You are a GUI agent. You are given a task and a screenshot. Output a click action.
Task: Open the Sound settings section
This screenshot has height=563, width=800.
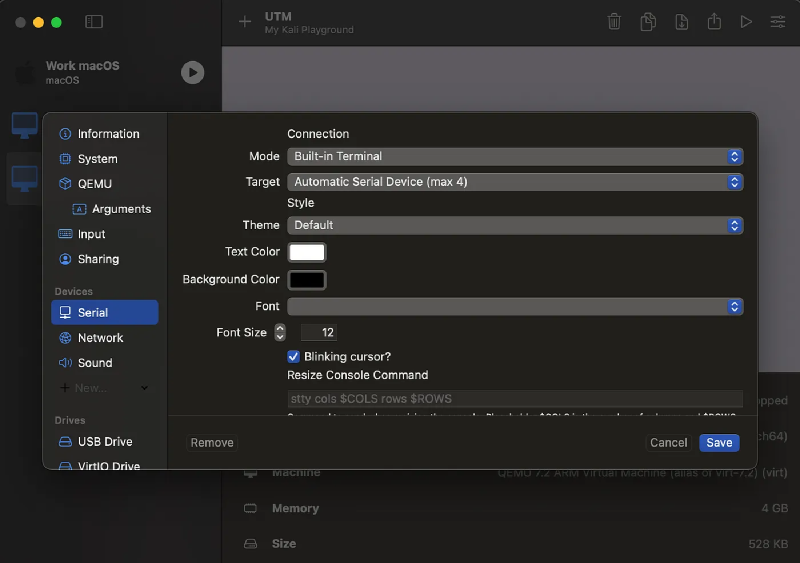pyautogui.click(x=95, y=363)
